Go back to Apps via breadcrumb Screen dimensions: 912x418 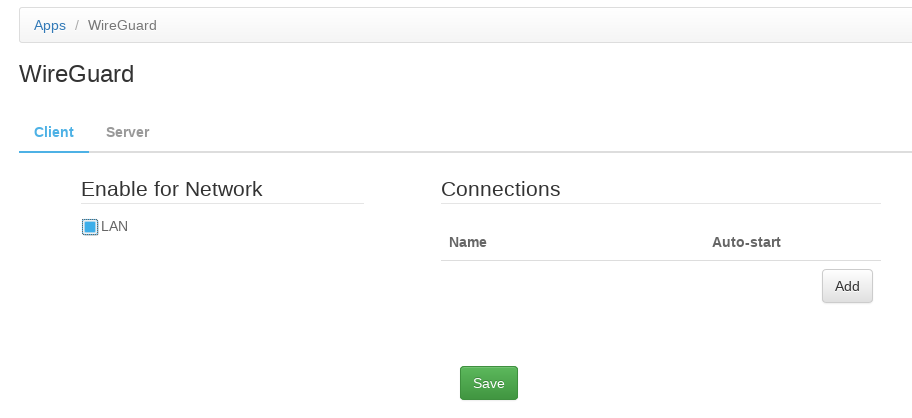[x=50, y=25]
